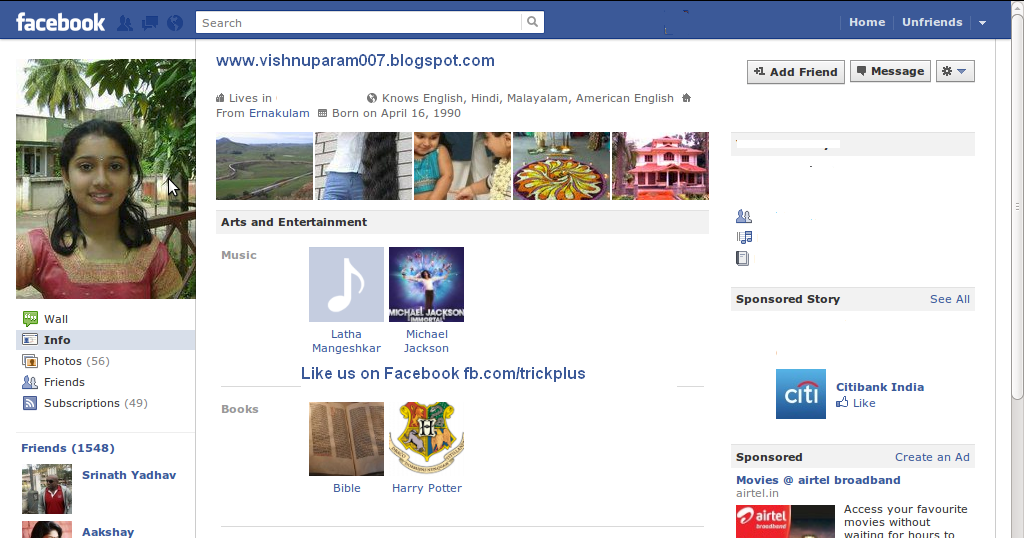This screenshot has height=538, width=1024.
Task: Click the book icon in right column
Action: (743, 258)
